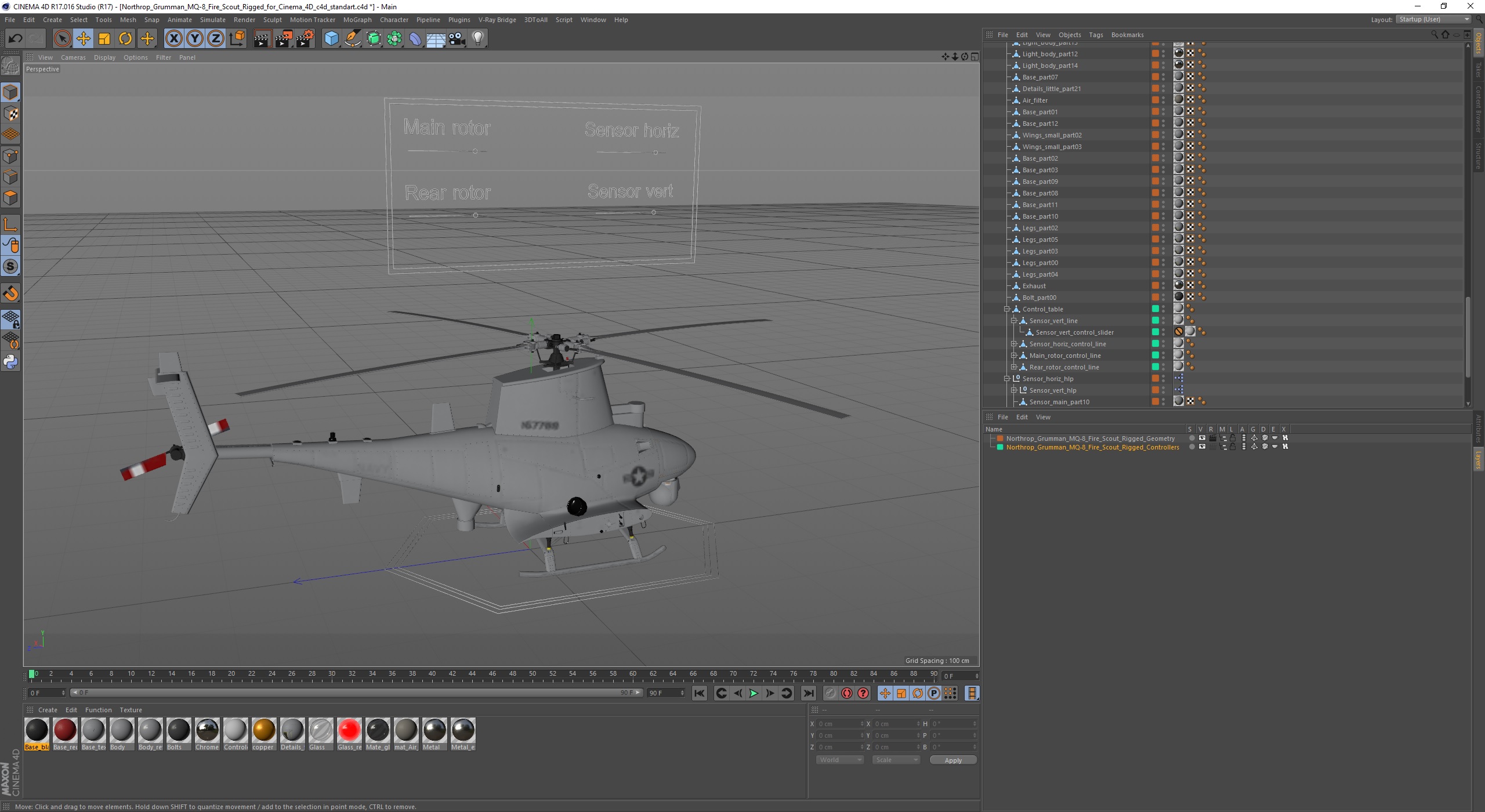Expand Sensor_horiz_control_line node
The height and width of the screenshot is (812, 1485).
tap(1014, 344)
